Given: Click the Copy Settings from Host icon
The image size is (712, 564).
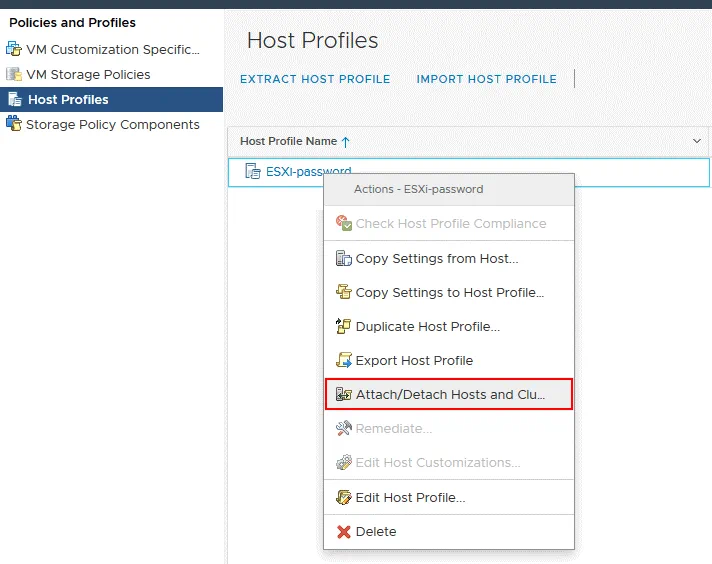Looking at the screenshot, I should (344, 258).
